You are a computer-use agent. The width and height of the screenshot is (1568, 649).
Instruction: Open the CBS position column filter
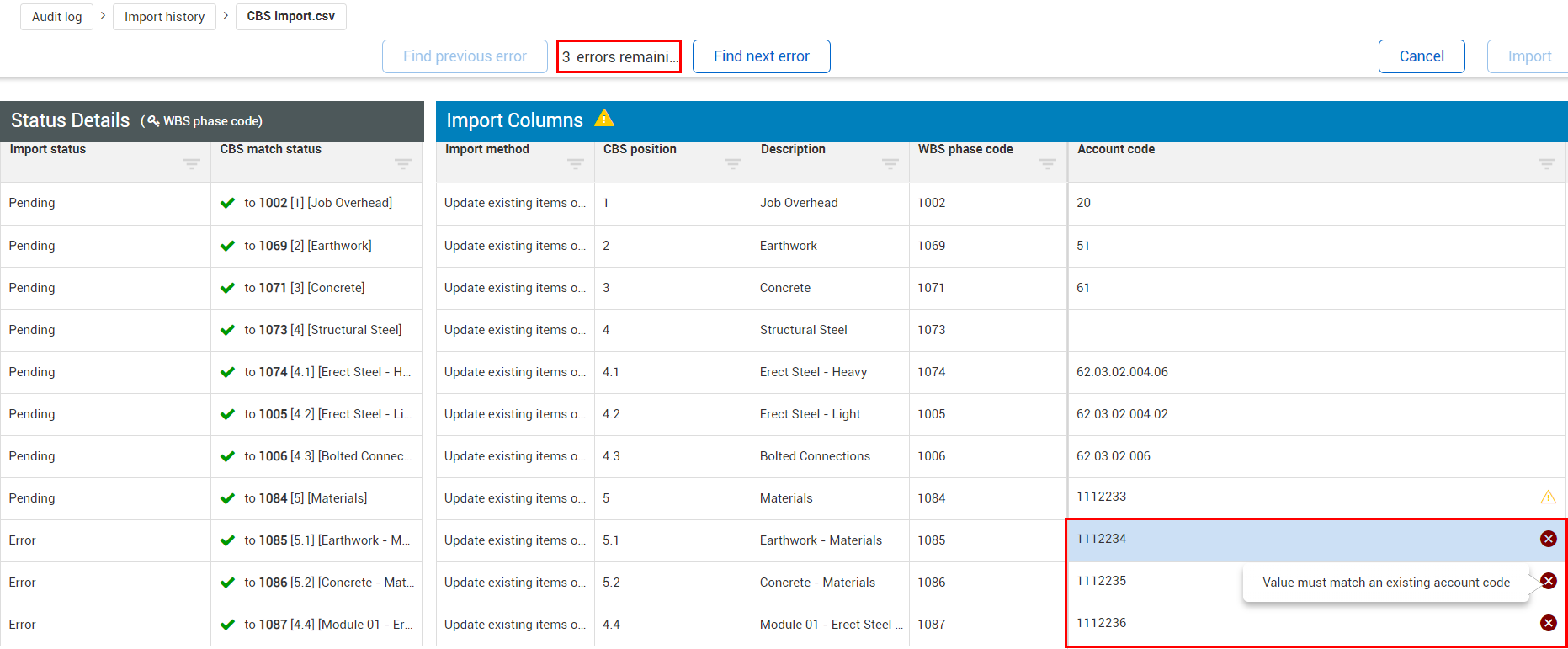[733, 164]
